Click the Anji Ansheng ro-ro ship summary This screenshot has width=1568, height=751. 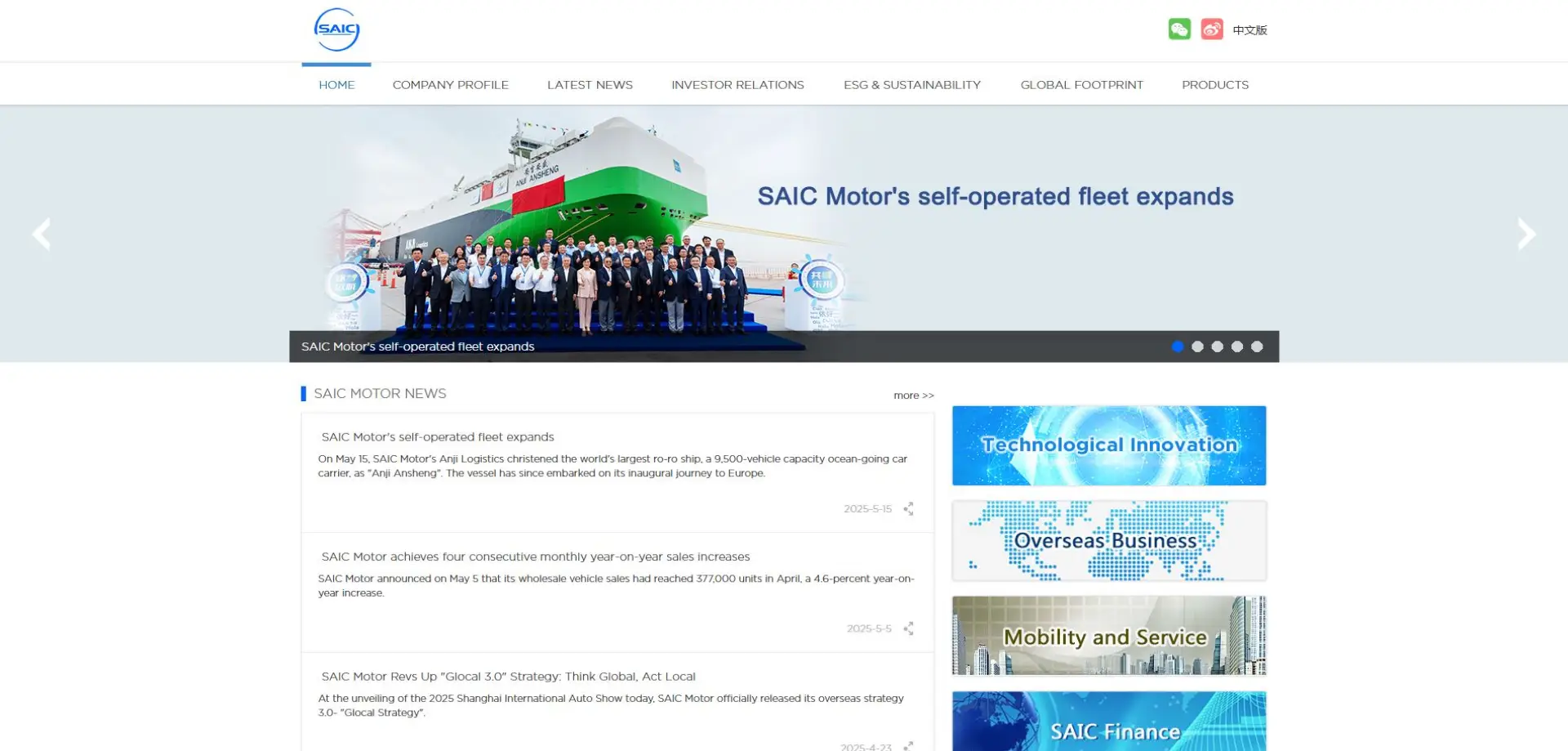pyautogui.click(x=612, y=466)
